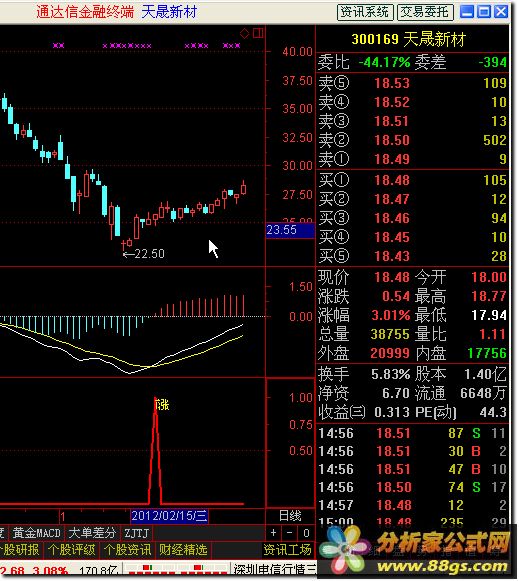Select the 买⑤ 18.43 bid row
The height and width of the screenshot is (581, 519).
(412, 256)
